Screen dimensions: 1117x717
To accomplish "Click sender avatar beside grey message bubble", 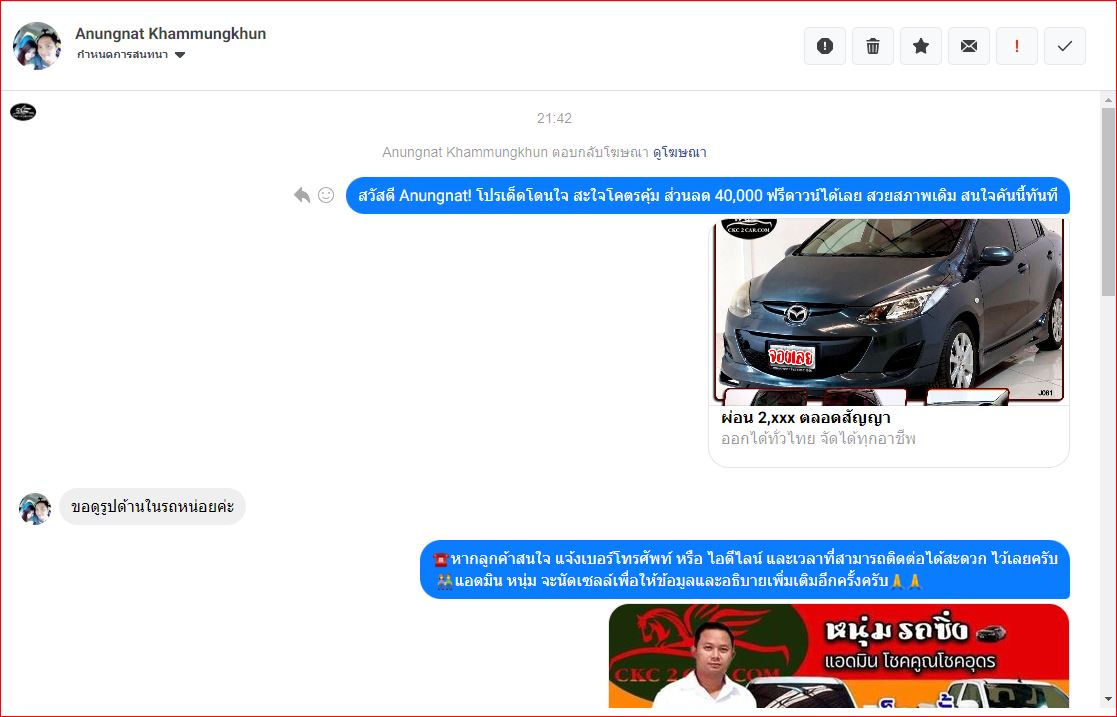I will click(x=35, y=509).
